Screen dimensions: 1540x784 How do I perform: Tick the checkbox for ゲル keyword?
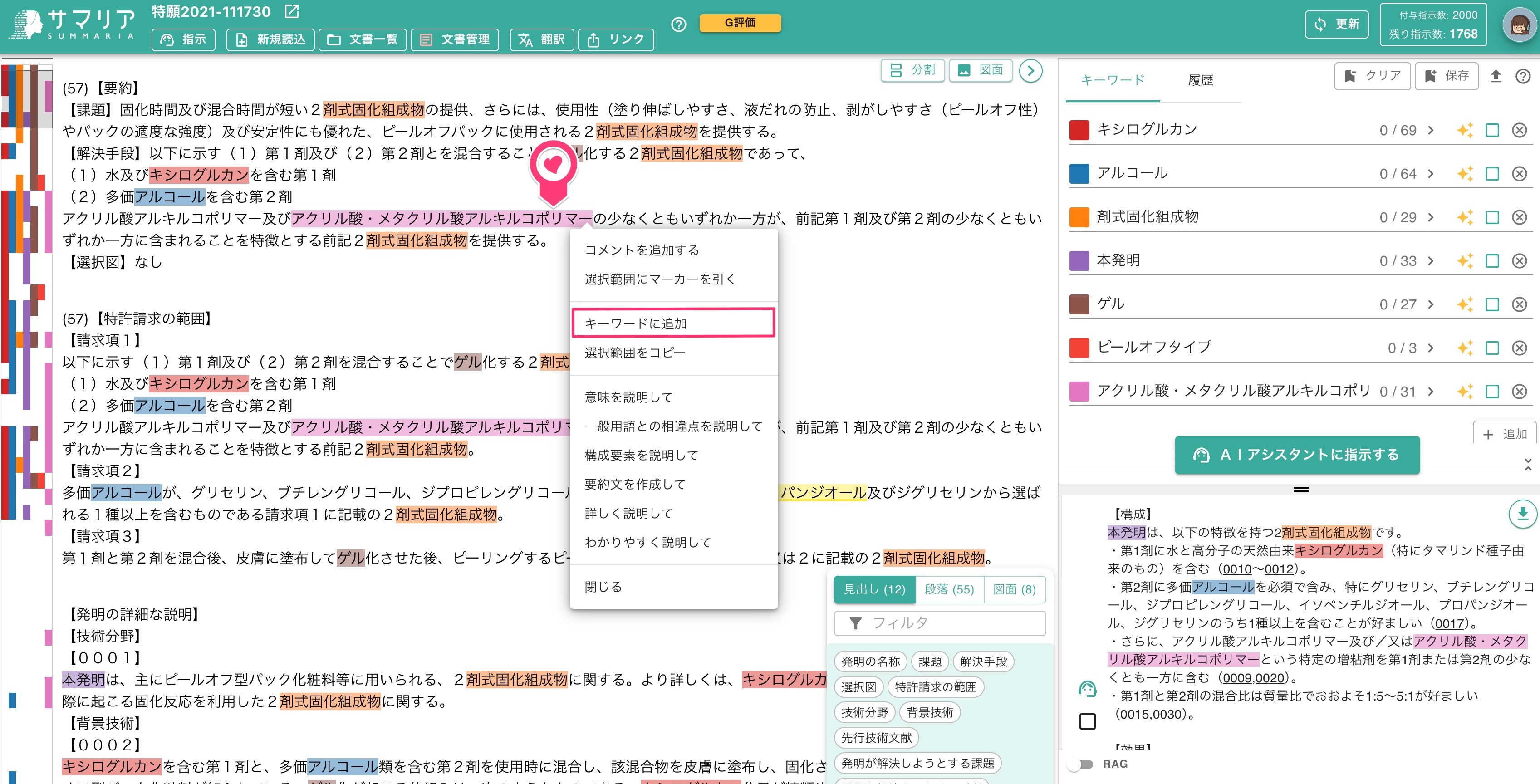pos(1492,305)
